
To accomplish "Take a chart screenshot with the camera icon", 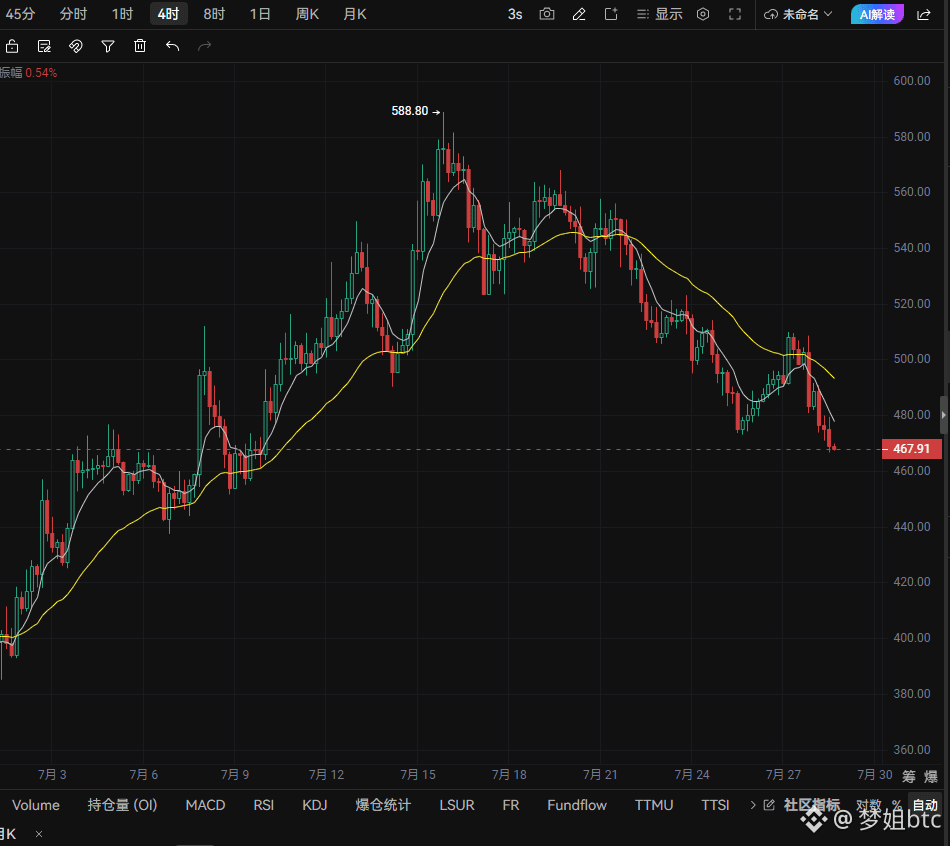I will click(546, 14).
